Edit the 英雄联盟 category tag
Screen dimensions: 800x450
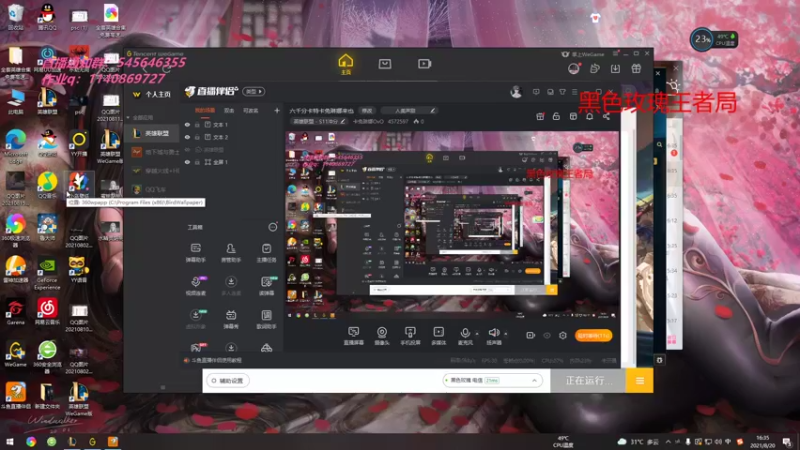[318, 121]
